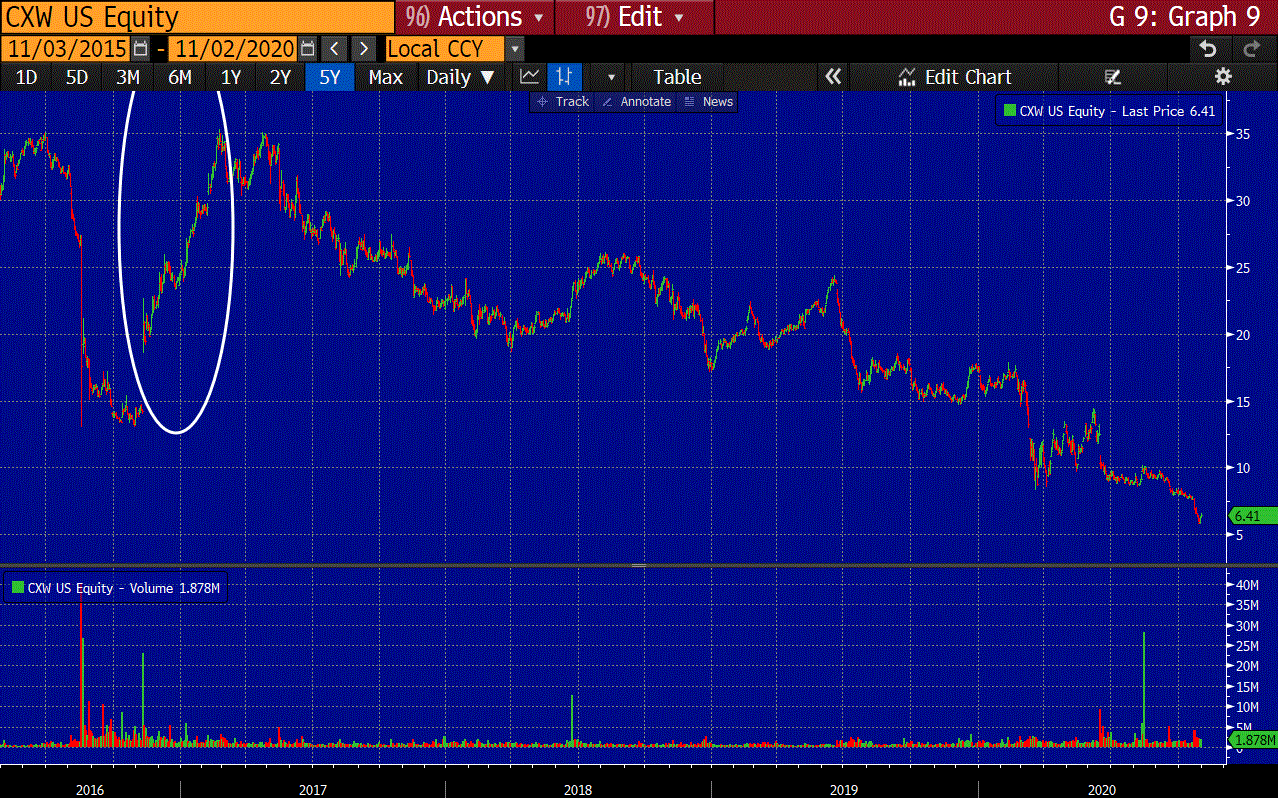
Task: Select the Max time range tab
Action: [x=385, y=77]
